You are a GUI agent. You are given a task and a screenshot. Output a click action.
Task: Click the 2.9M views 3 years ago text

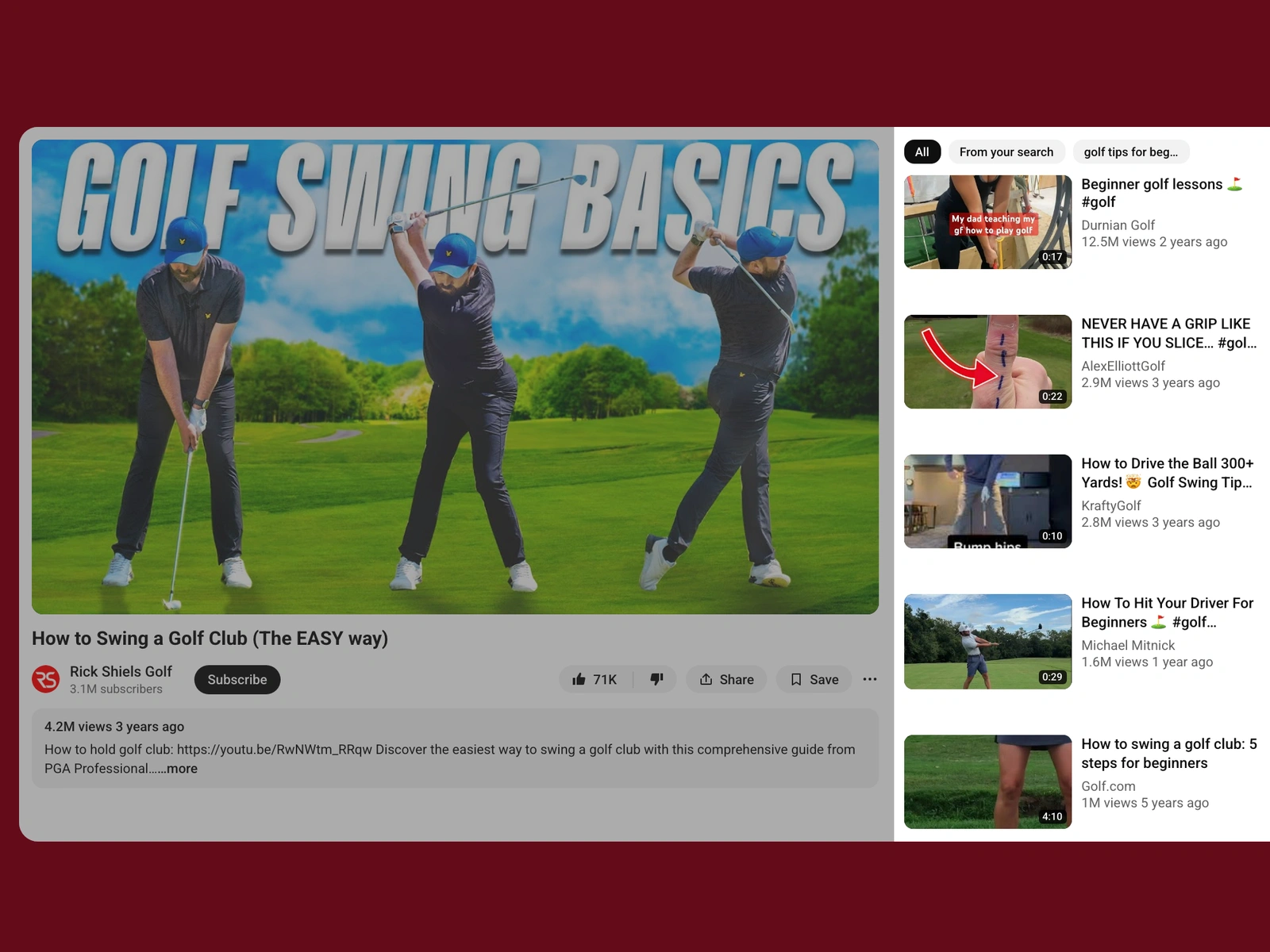coord(1150,382)
